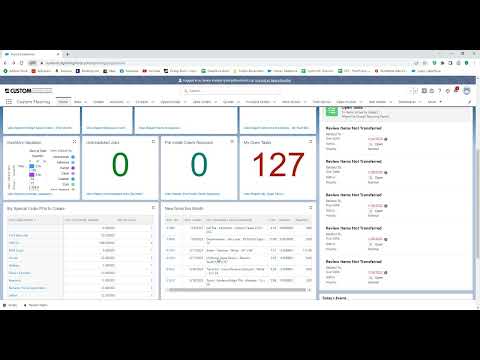
Task: Expand the Unscheduled Jobs widget
Action: tap(154, 142)
